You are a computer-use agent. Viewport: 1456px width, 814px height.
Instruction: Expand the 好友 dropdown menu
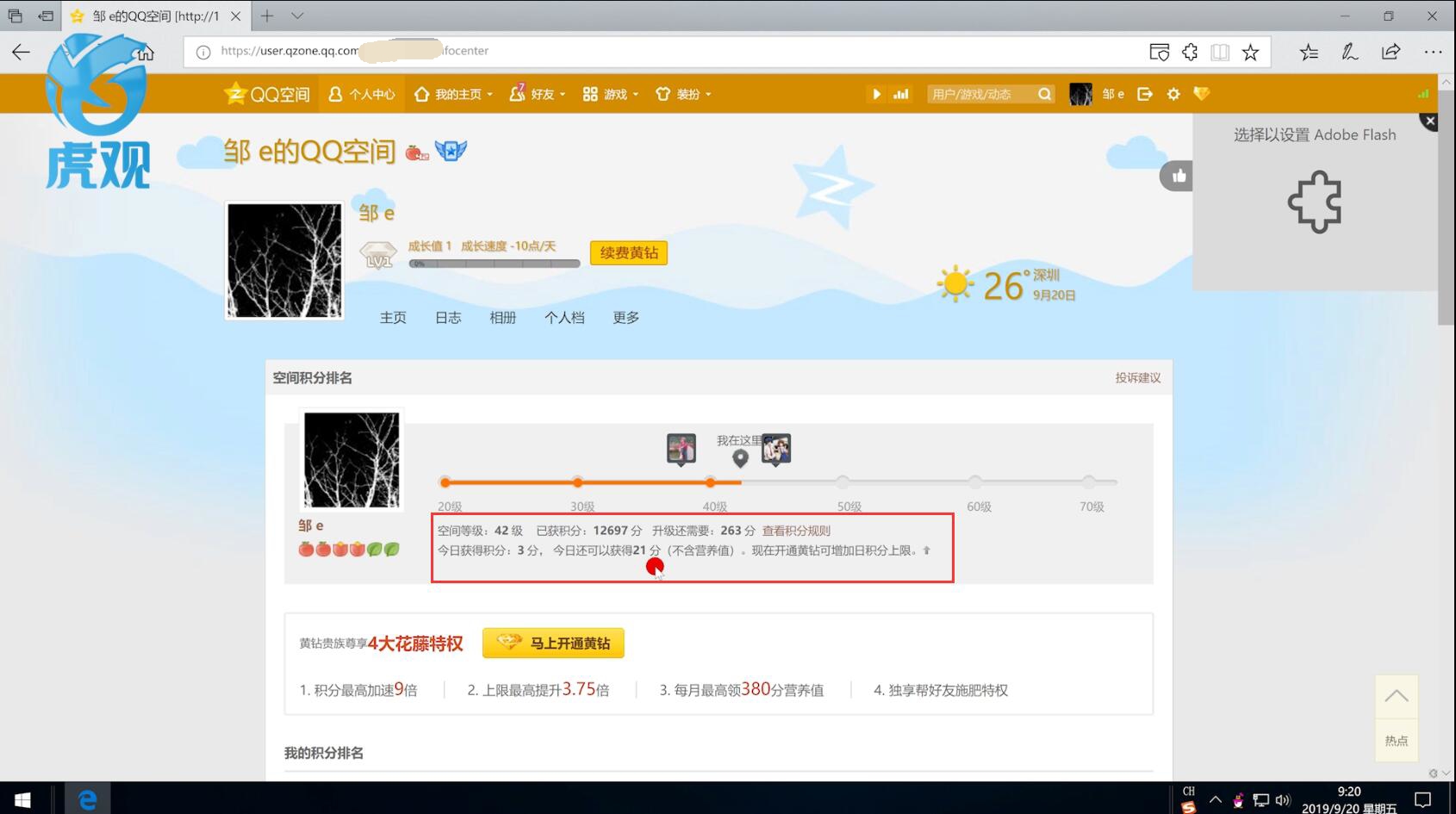point(537,94)
